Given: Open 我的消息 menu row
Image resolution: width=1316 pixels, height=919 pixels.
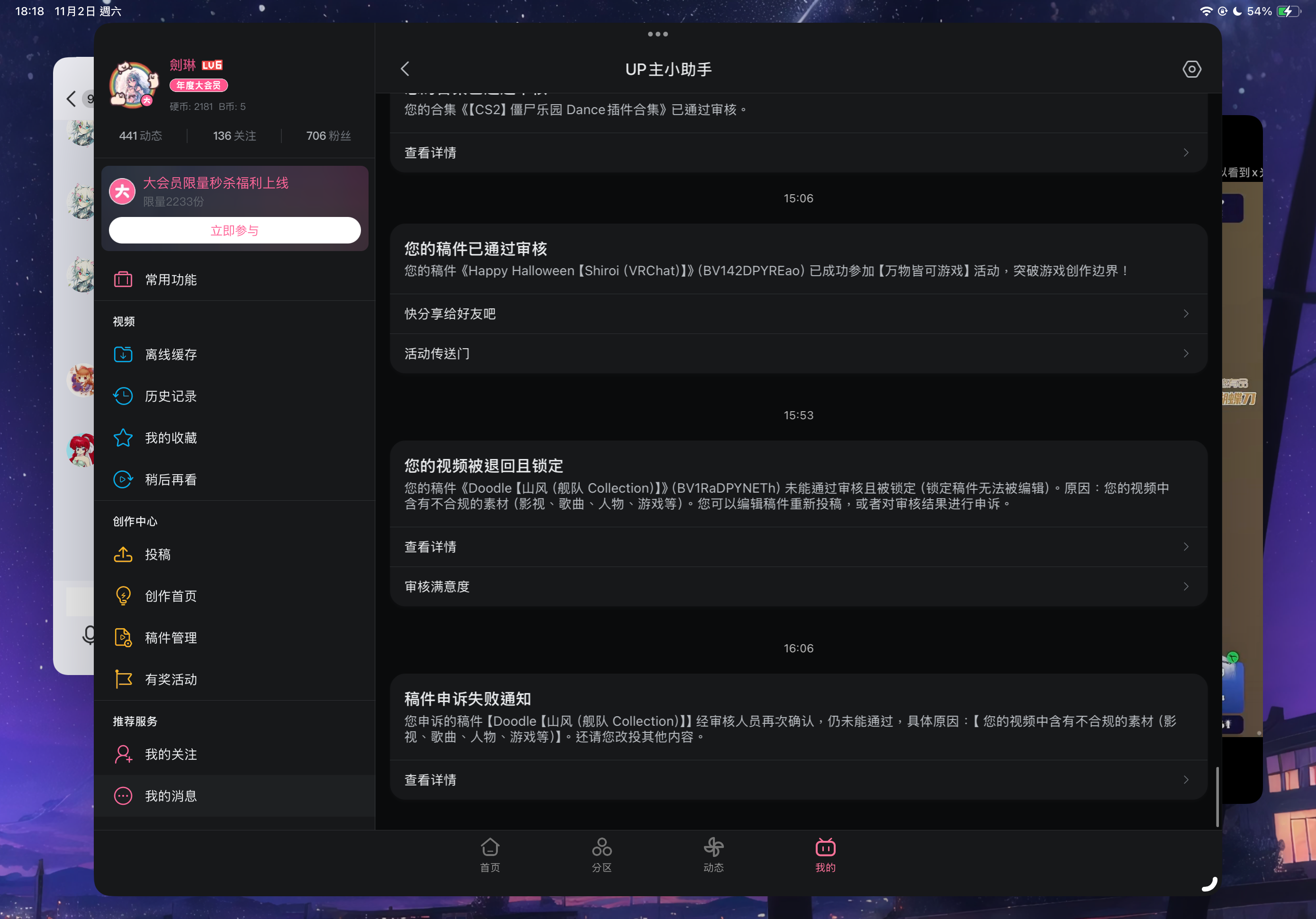Looking at the screenshot, I should (234, 796).
